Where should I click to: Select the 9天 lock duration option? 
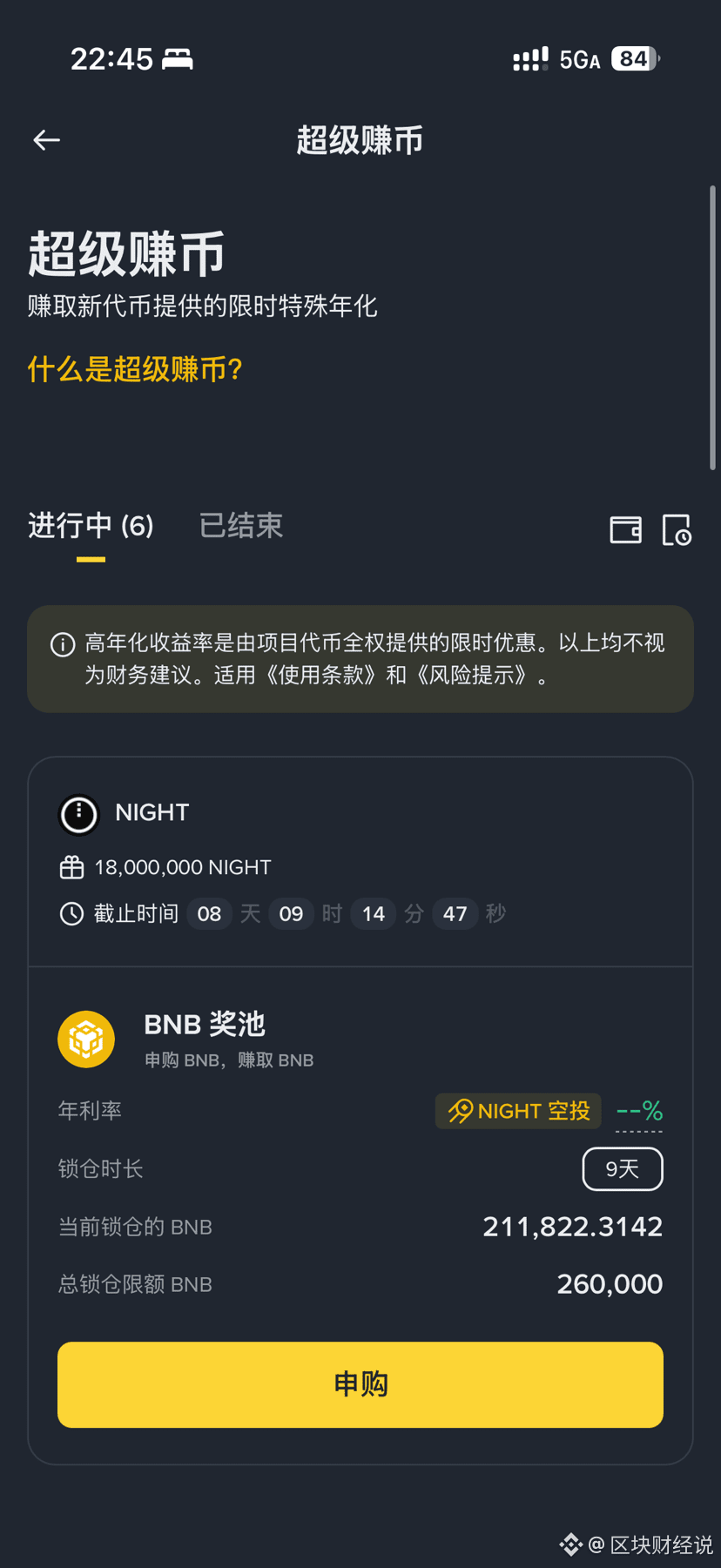[623, 1168]
